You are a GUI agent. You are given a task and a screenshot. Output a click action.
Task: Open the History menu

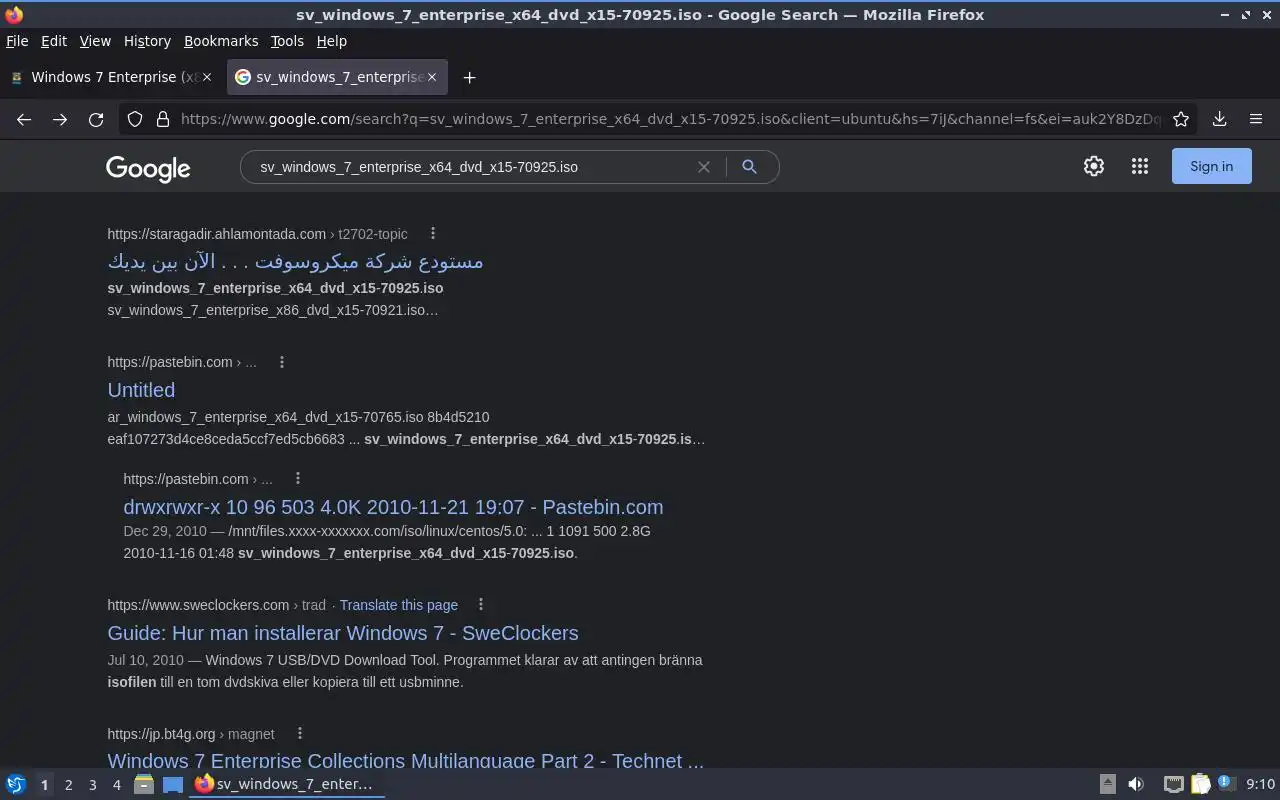click(147, 41)
